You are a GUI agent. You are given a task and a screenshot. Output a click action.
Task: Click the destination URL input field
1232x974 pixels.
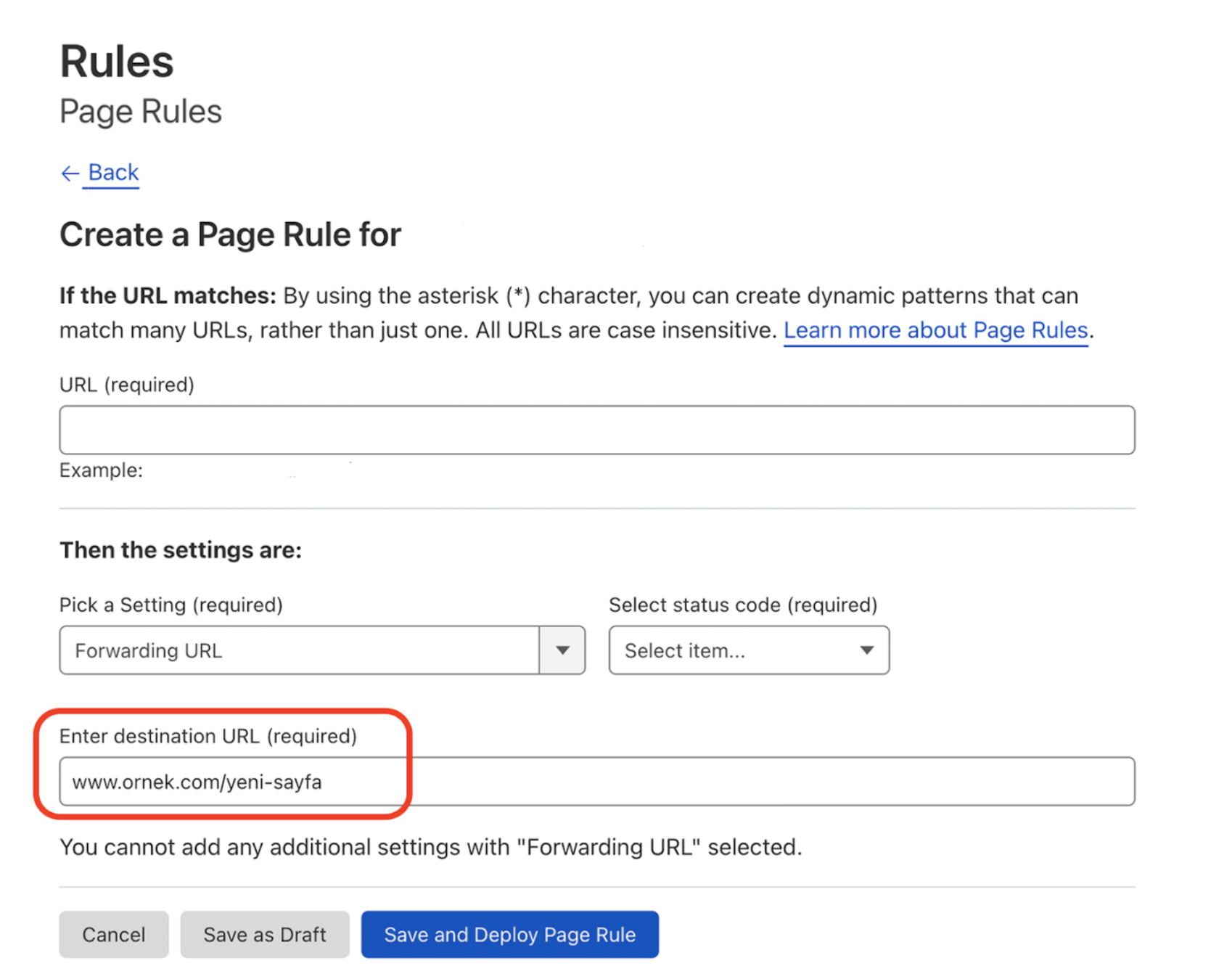point(597,782)
